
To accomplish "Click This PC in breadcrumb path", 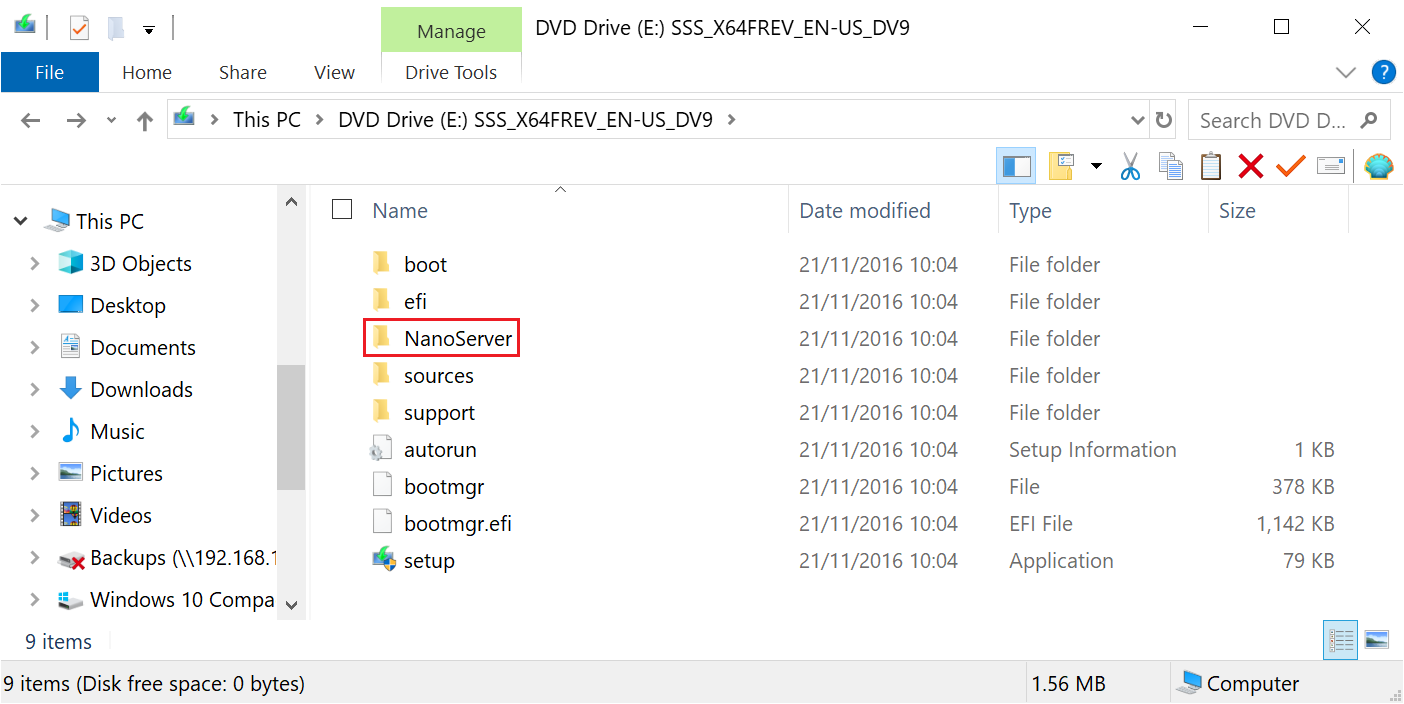I will [266, 120].
